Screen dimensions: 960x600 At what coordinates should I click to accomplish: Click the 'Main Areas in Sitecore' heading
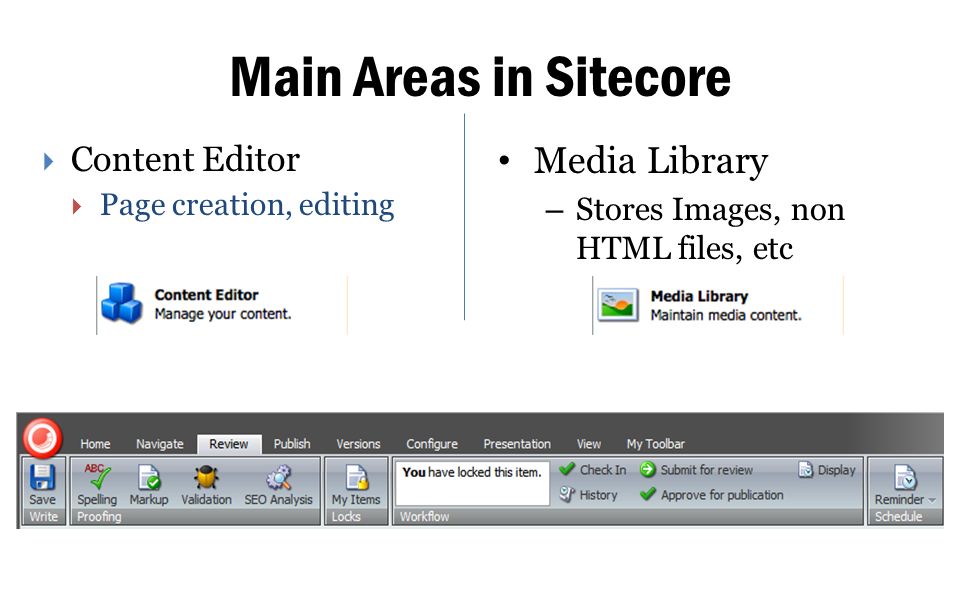[x=481, y=77]
